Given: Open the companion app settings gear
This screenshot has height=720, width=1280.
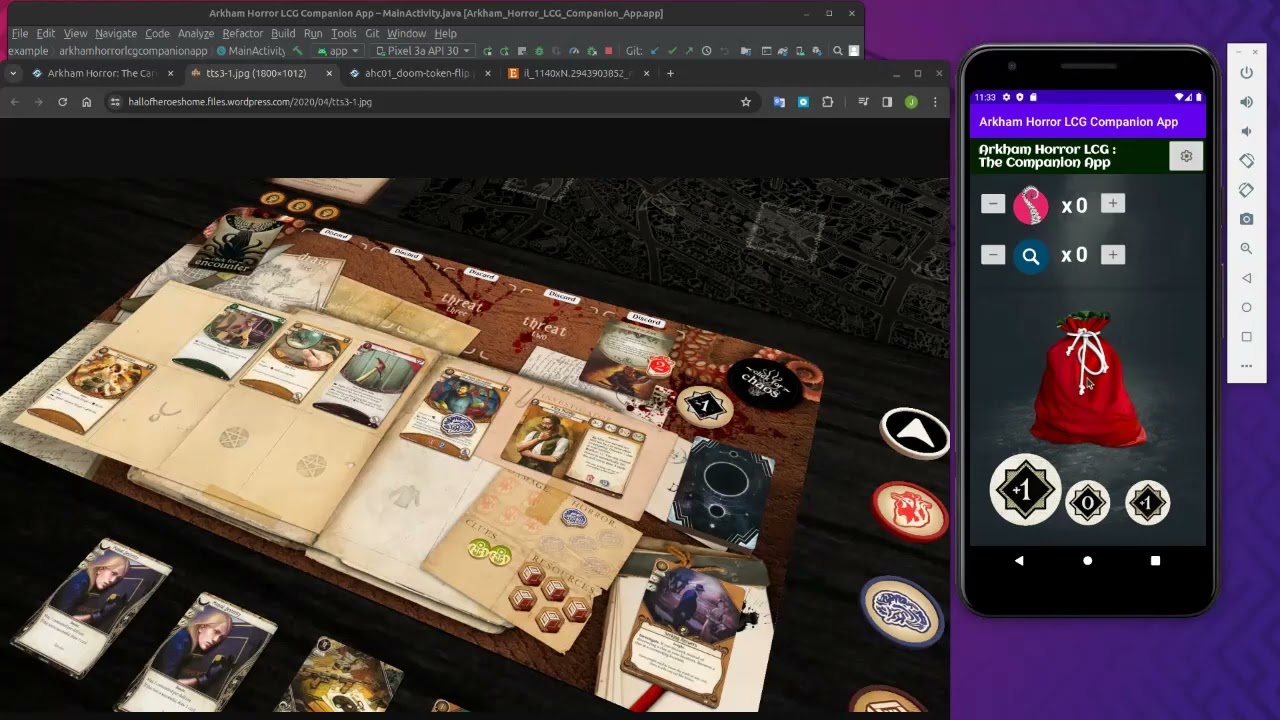Looking at the screenshot, I should click(1186, 156).
